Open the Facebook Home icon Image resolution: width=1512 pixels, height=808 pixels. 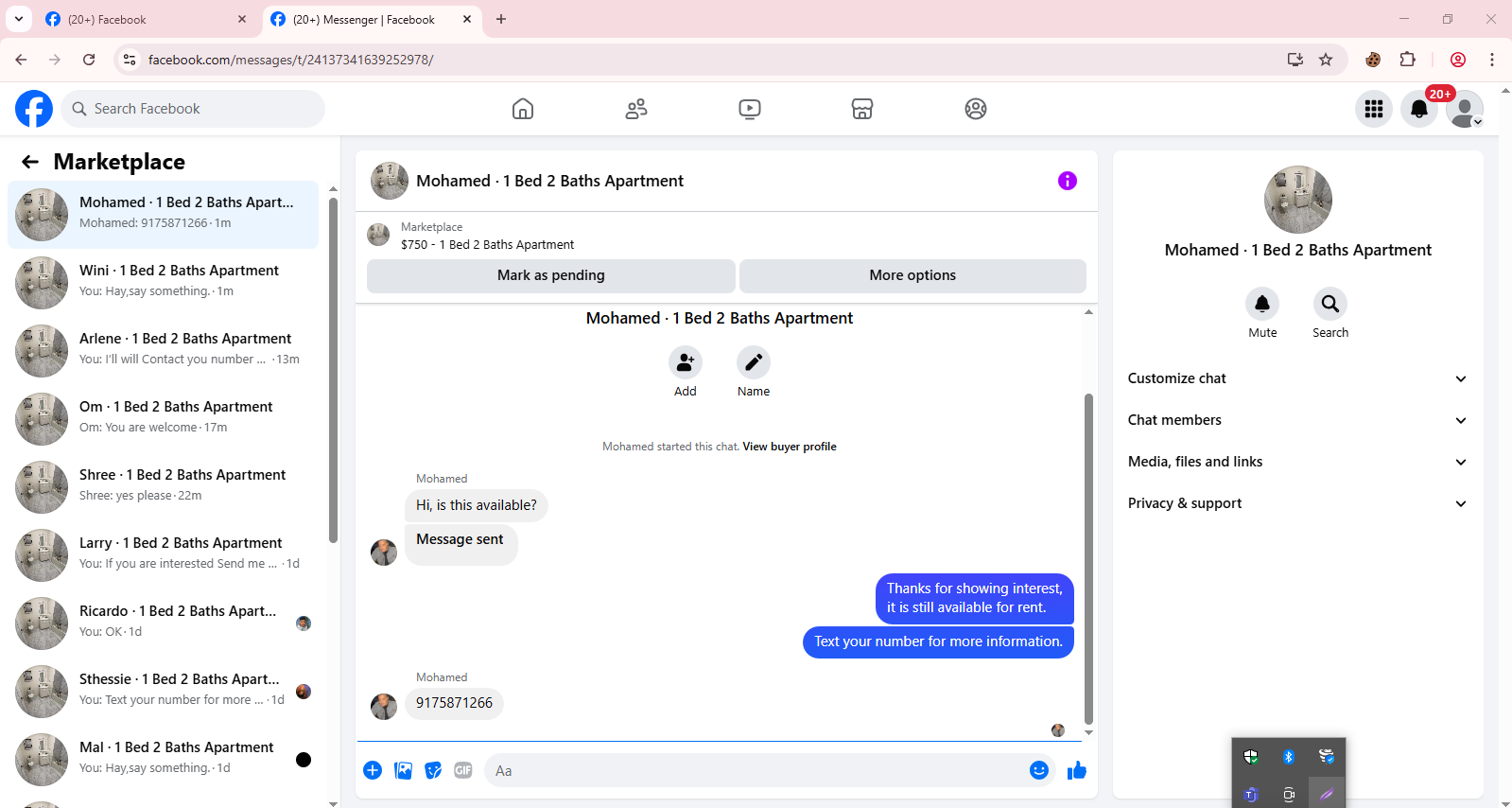click(x=523, y=109)
